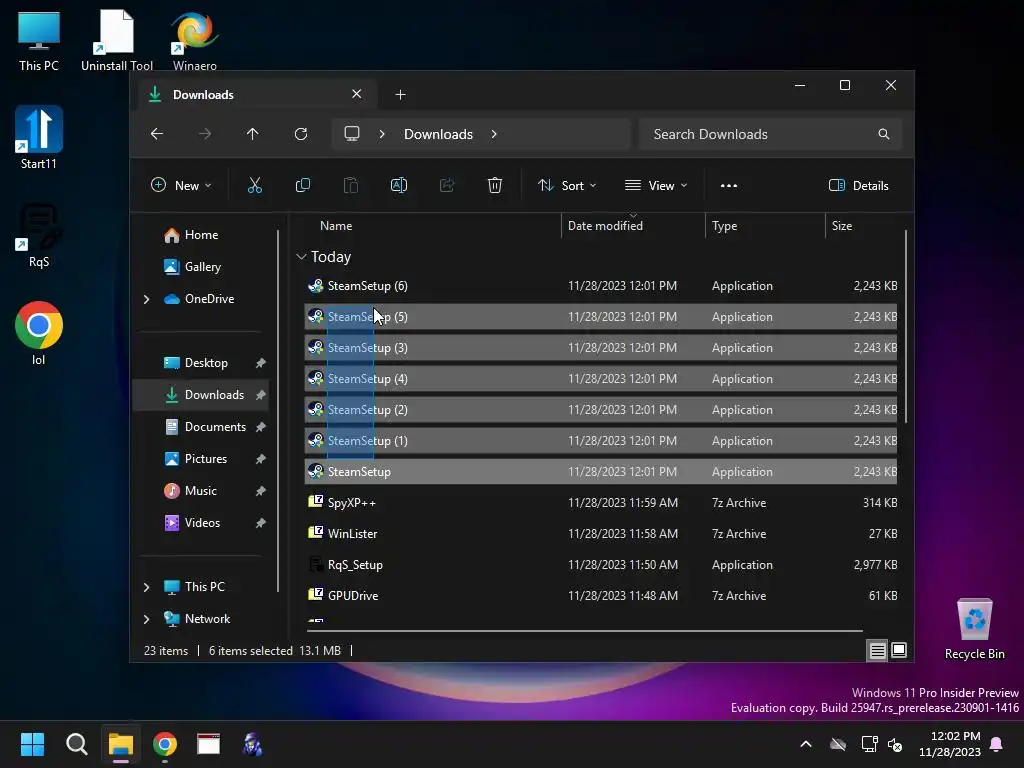
Task: Refresh the Downloads folder
Action: click(x=301, y=134)
